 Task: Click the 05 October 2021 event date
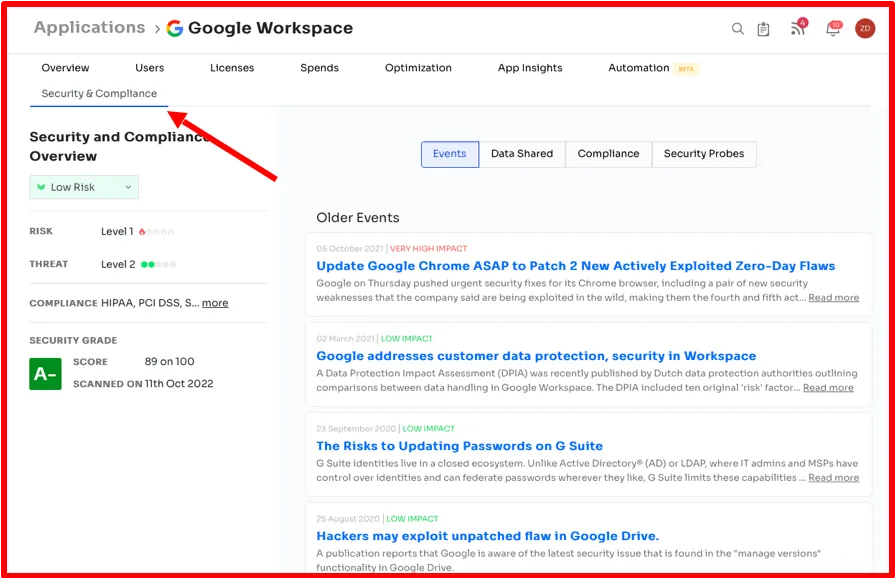pyautogui.click(x=350, y=249)
